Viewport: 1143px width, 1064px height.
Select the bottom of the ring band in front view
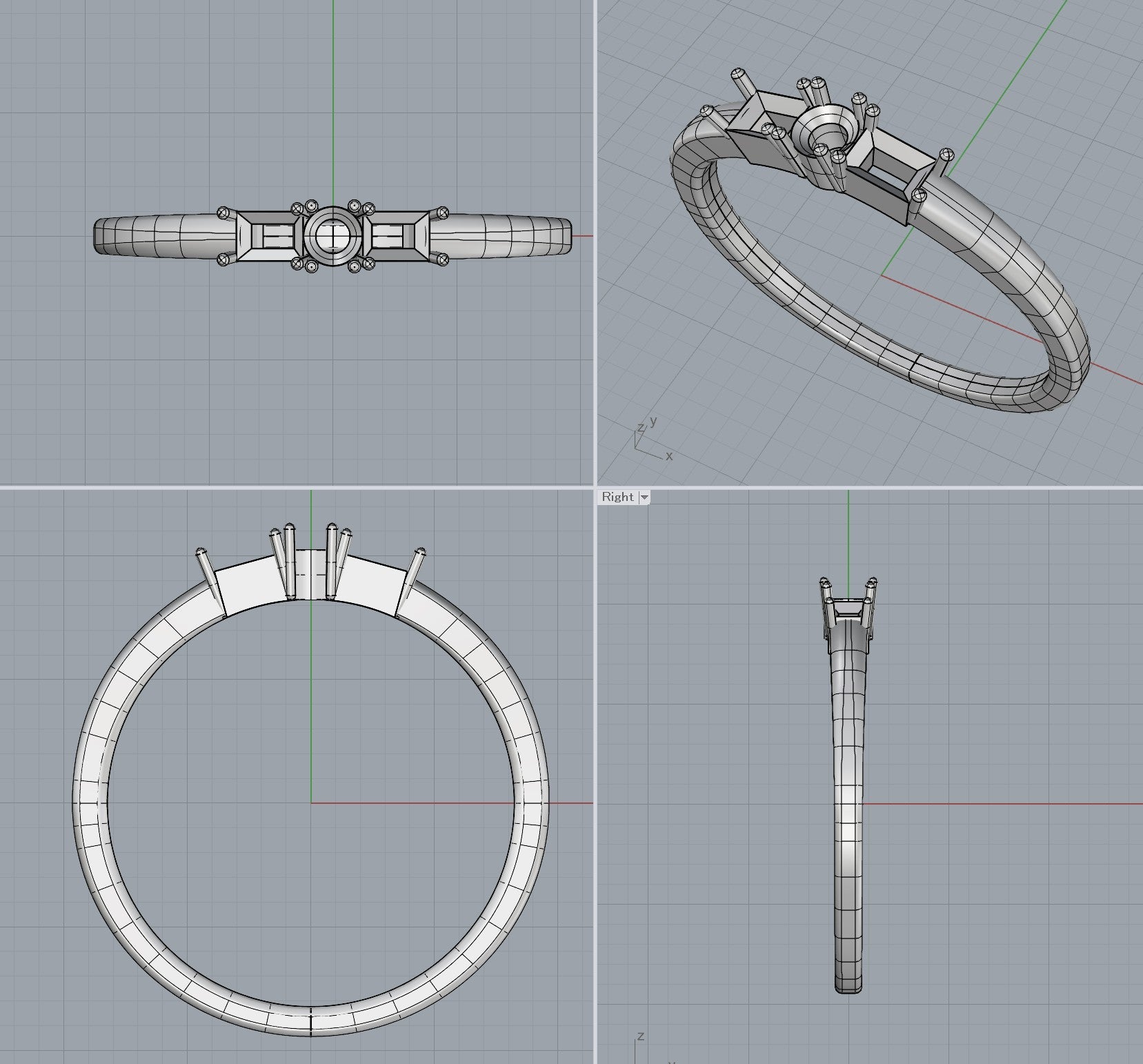click(x=310, y=1016)
